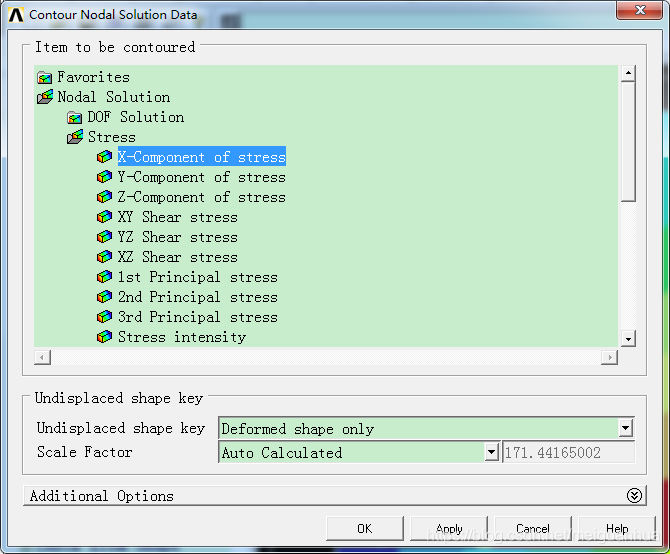The height and width of the screenshot is (554, 670).
Task: Click the Apply button
Action: (449, 529)
